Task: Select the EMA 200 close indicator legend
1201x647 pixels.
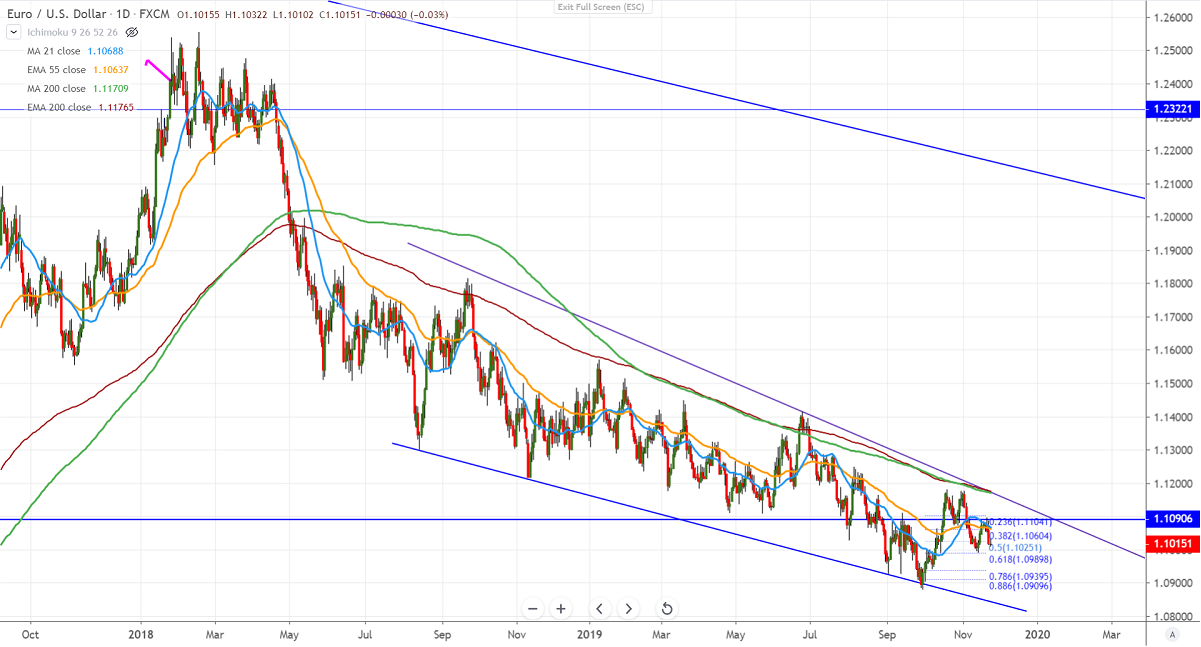Action: click(x=59, y=108)
